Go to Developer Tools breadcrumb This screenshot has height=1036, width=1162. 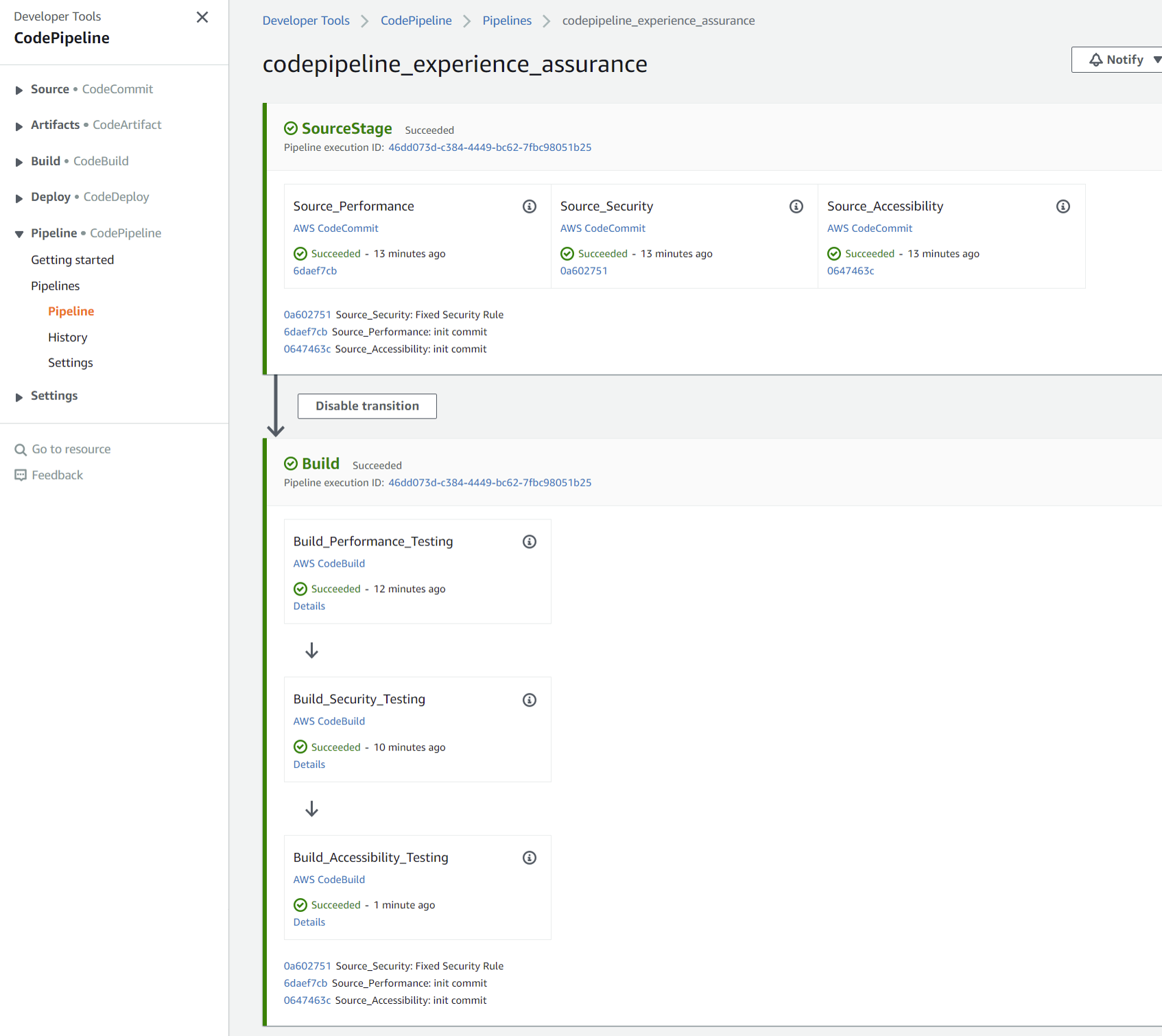click(306, 21)
